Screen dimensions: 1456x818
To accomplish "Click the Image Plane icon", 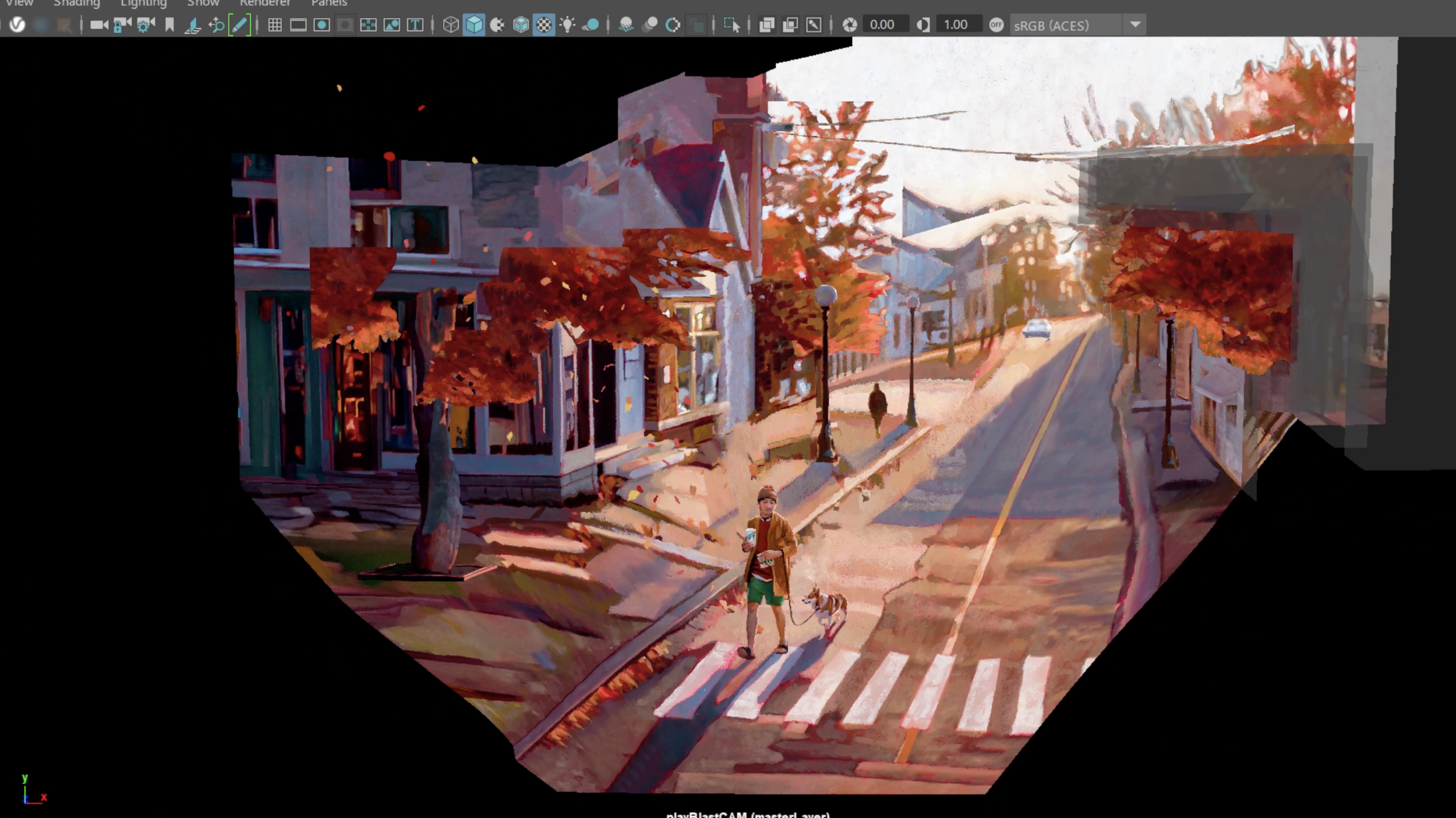I will (x=193, y=25).
